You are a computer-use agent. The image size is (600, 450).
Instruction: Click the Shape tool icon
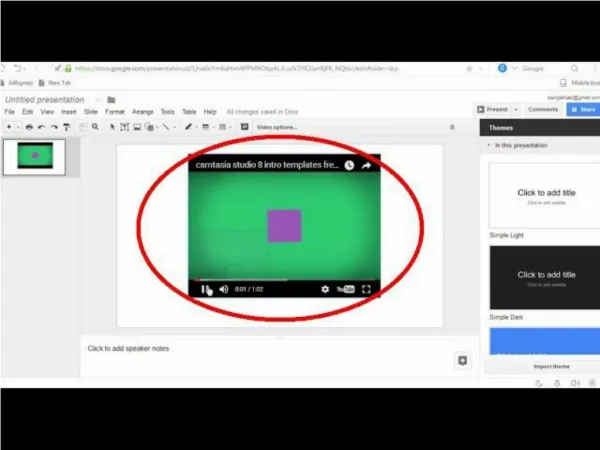[149, 127]
